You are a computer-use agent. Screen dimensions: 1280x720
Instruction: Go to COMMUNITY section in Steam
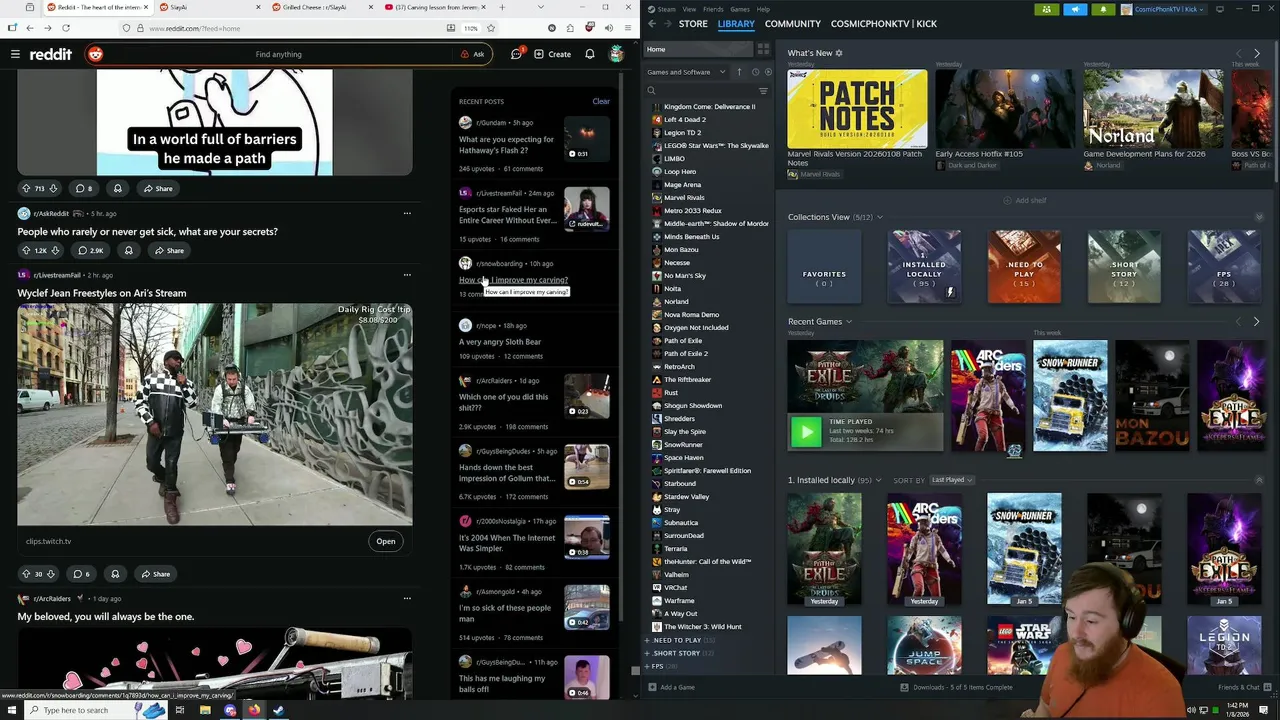point(792,24)
